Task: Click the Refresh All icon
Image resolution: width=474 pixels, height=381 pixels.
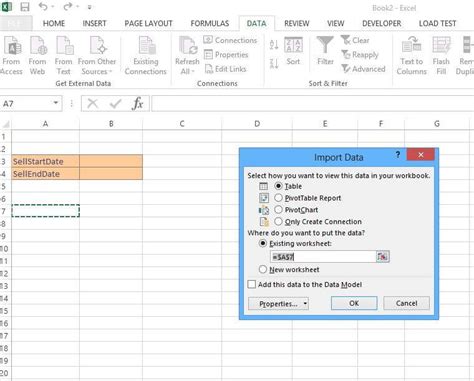Action: [188, 46]
